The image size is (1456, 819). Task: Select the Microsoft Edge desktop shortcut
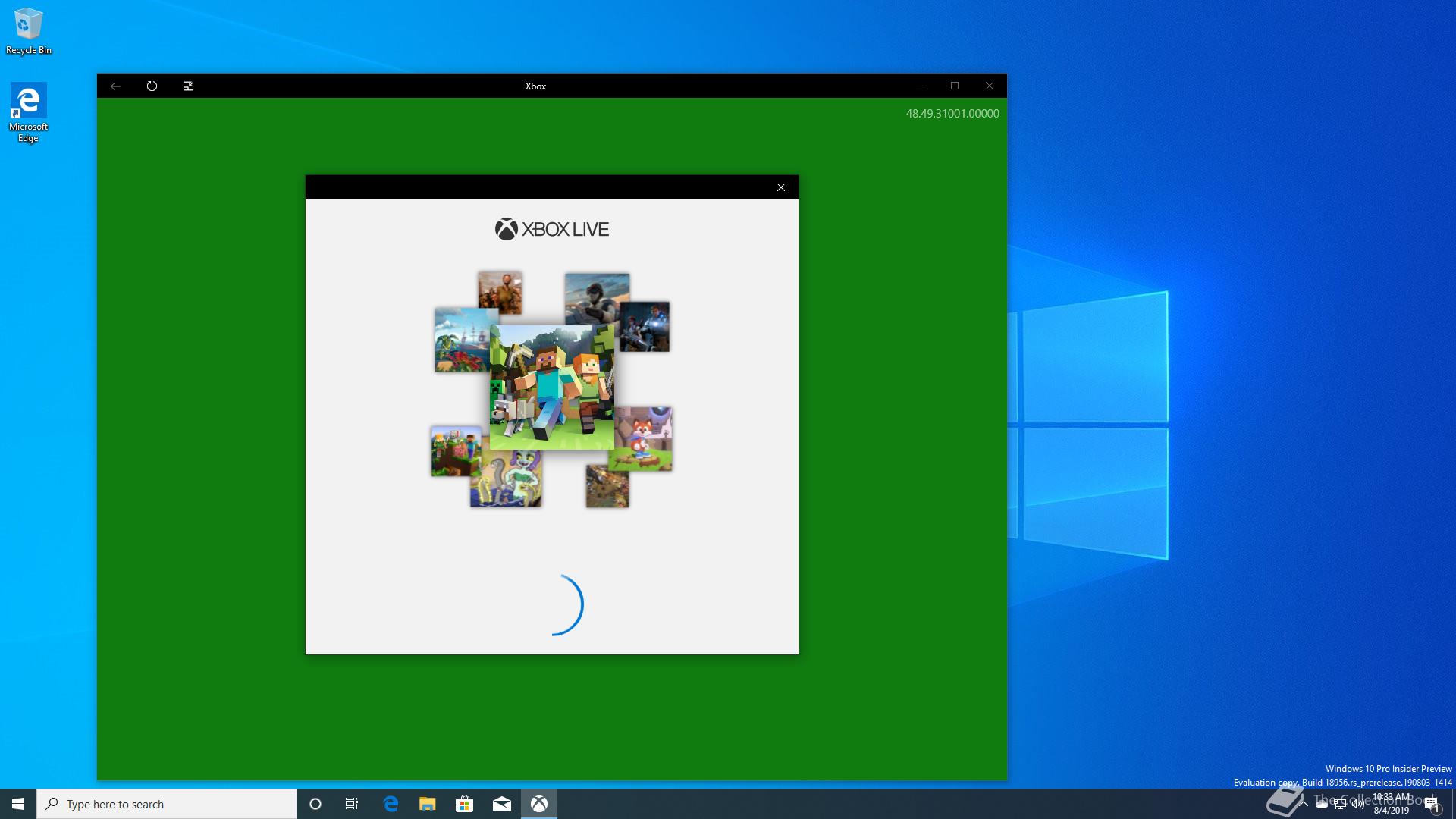click(29, 112)
